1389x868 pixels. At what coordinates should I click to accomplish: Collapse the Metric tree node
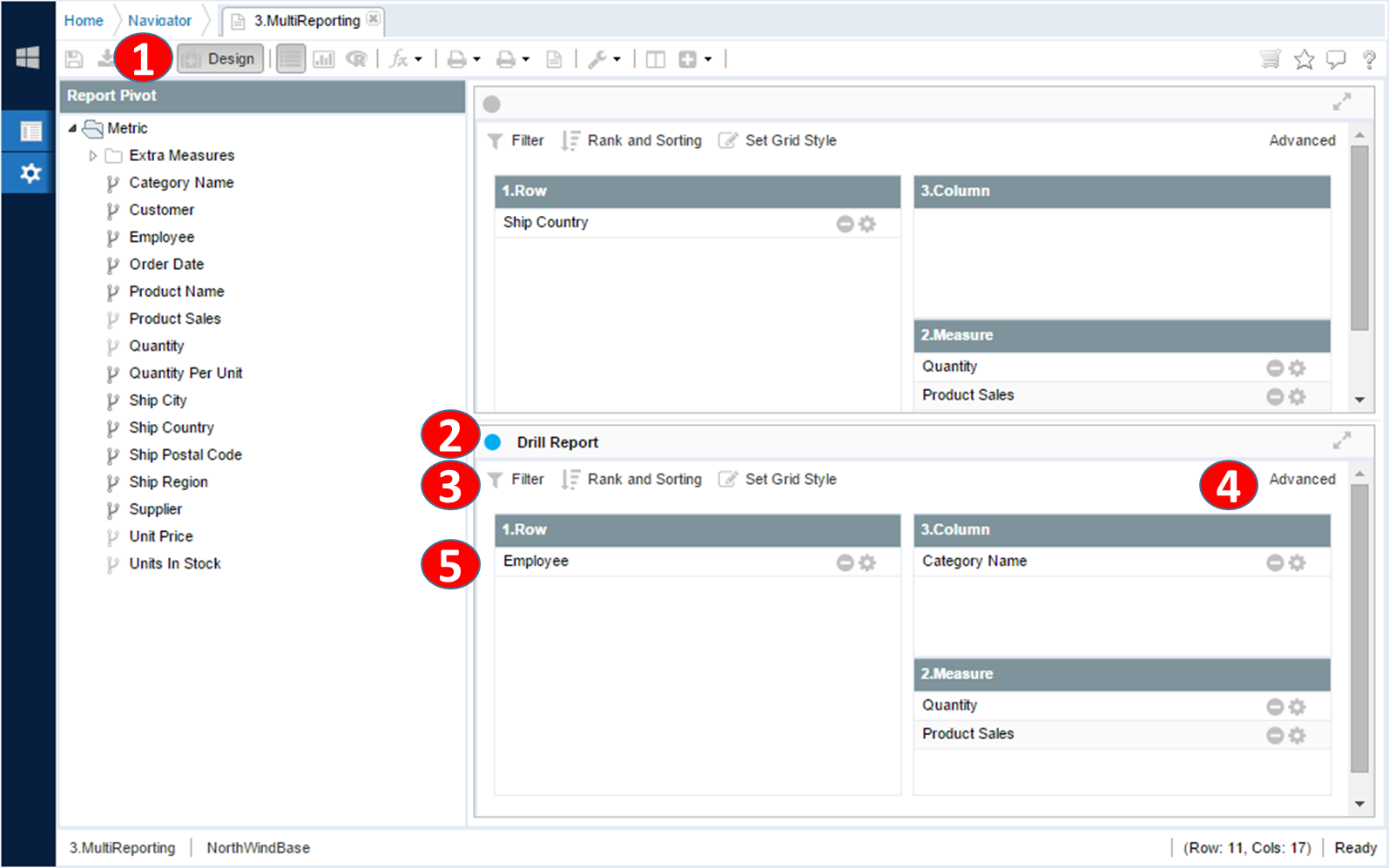[x=73, y=129]
